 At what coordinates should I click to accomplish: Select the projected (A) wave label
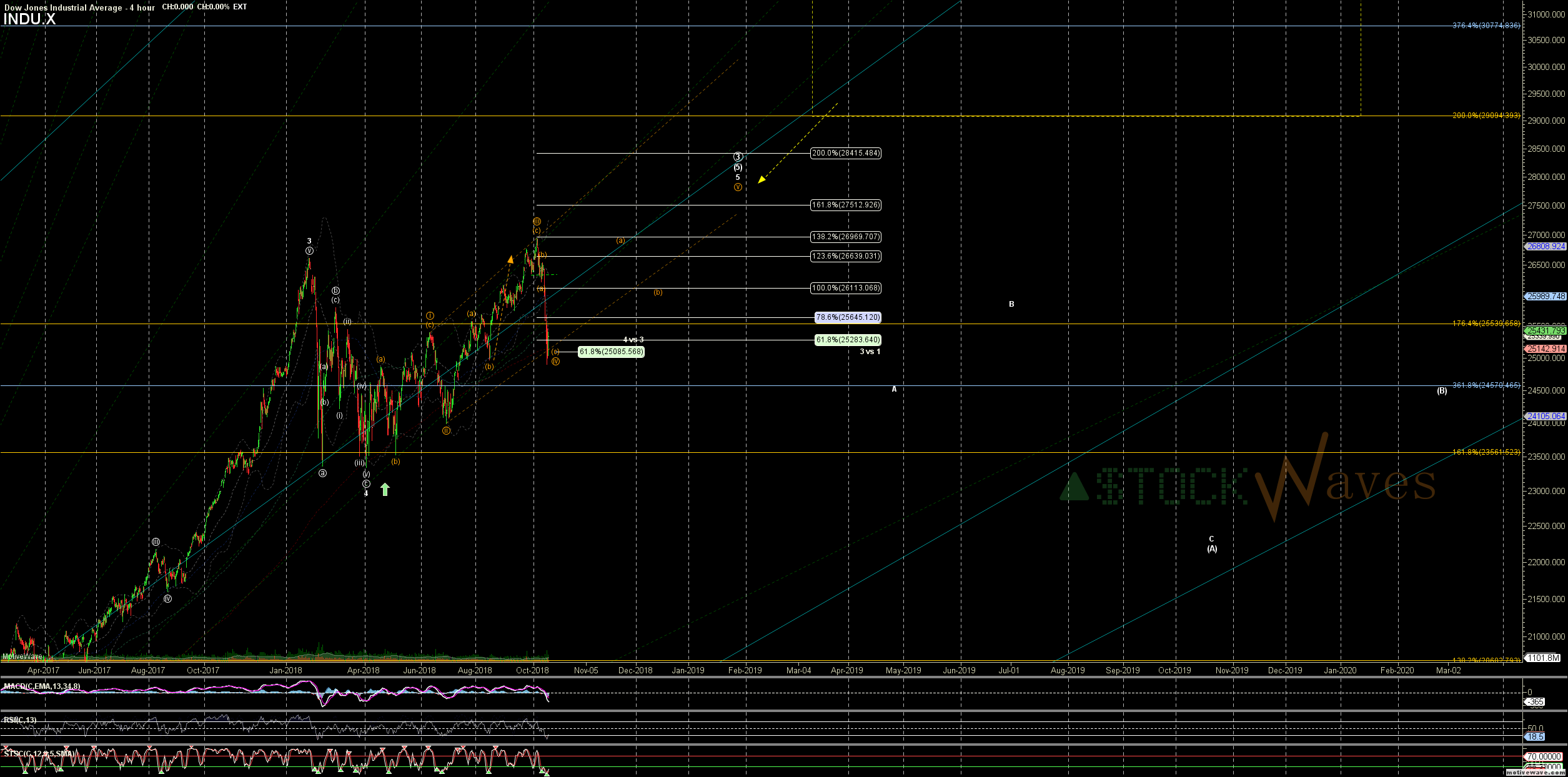click(1212, 549)
